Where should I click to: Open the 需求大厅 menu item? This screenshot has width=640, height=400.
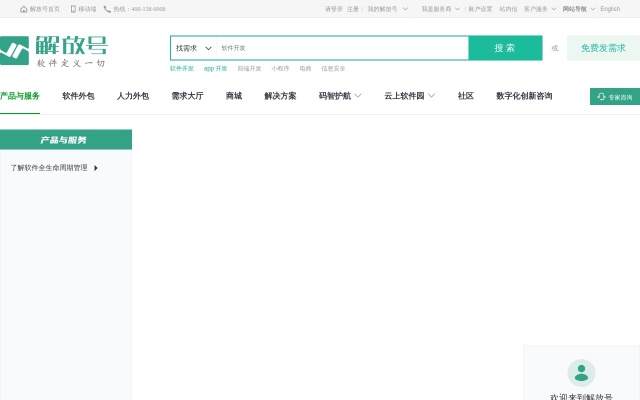click(x=187, y=96)
